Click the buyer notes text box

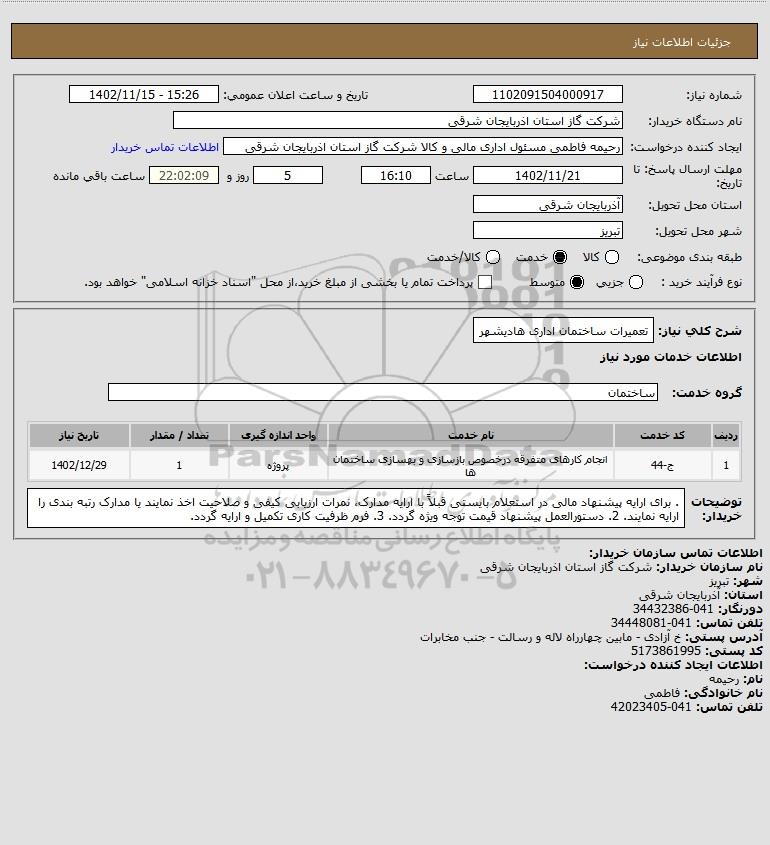pos(356,508)
